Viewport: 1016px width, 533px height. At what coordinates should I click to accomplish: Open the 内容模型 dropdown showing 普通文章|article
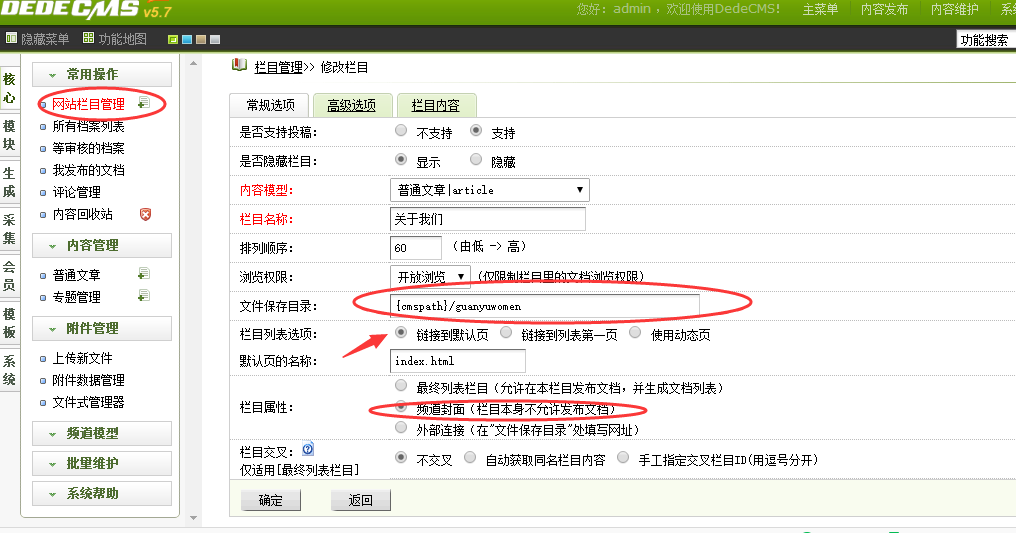(x=489, y=190)
